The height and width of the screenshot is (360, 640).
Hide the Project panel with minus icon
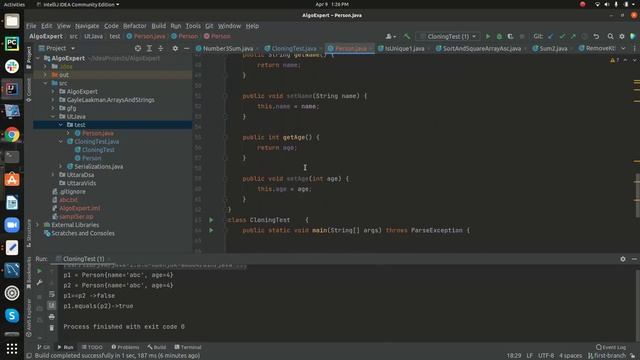[x=187, y=48]
